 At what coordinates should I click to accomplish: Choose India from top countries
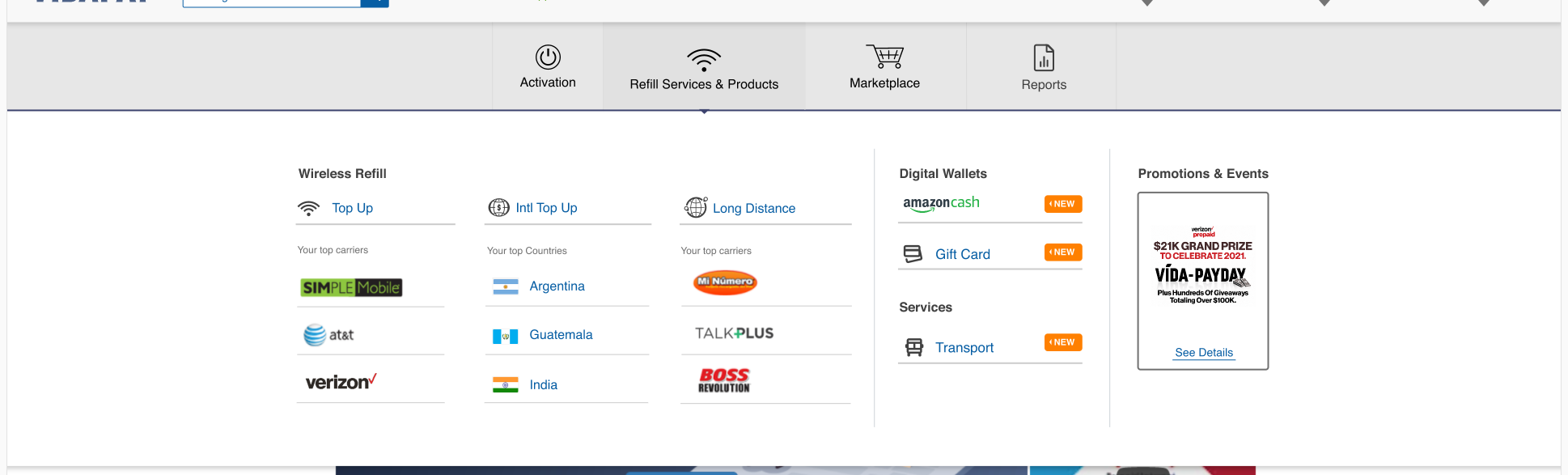543,385
